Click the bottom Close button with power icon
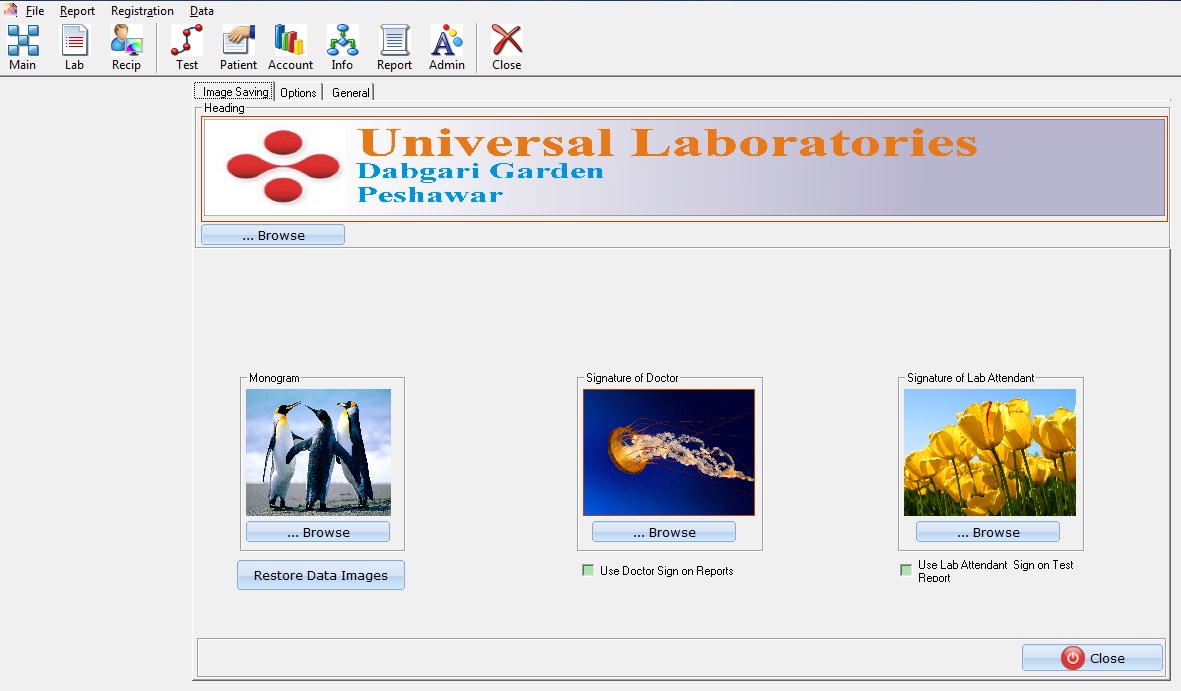Image resolution: width=1181 pixels, height=691 pixels. 1092,658
